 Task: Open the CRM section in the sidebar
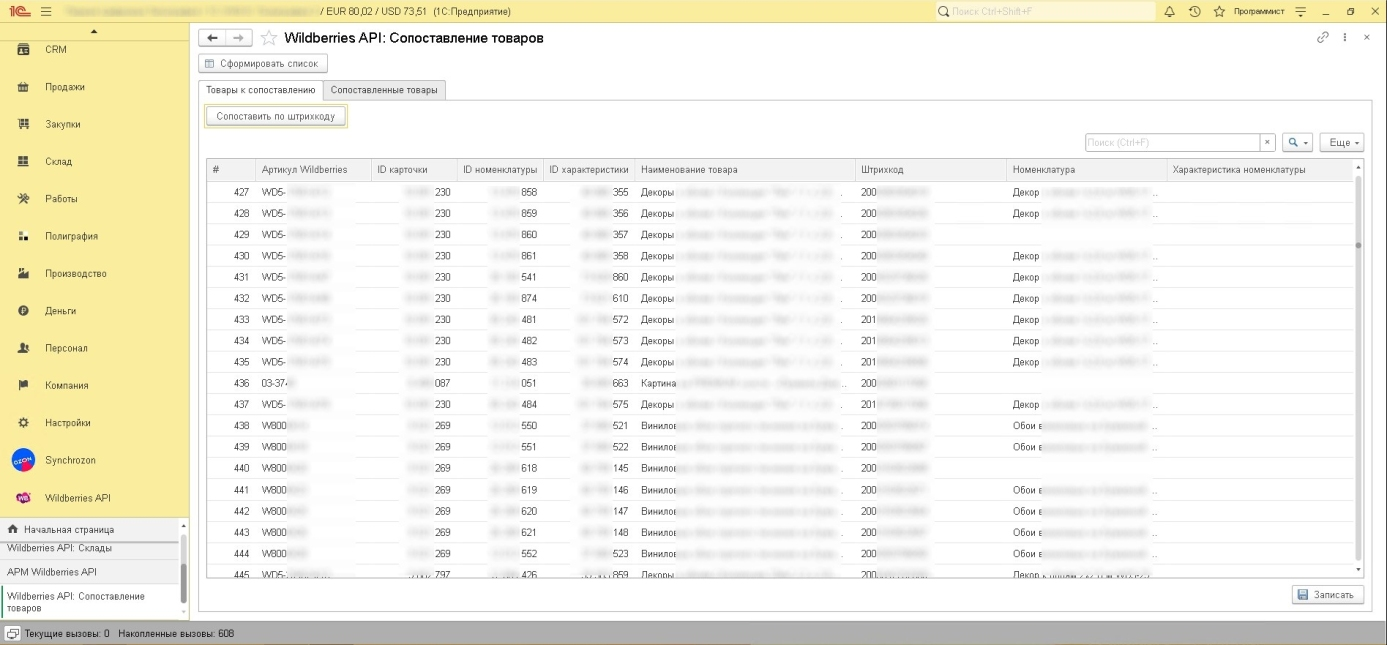click(x=56, y=49)
